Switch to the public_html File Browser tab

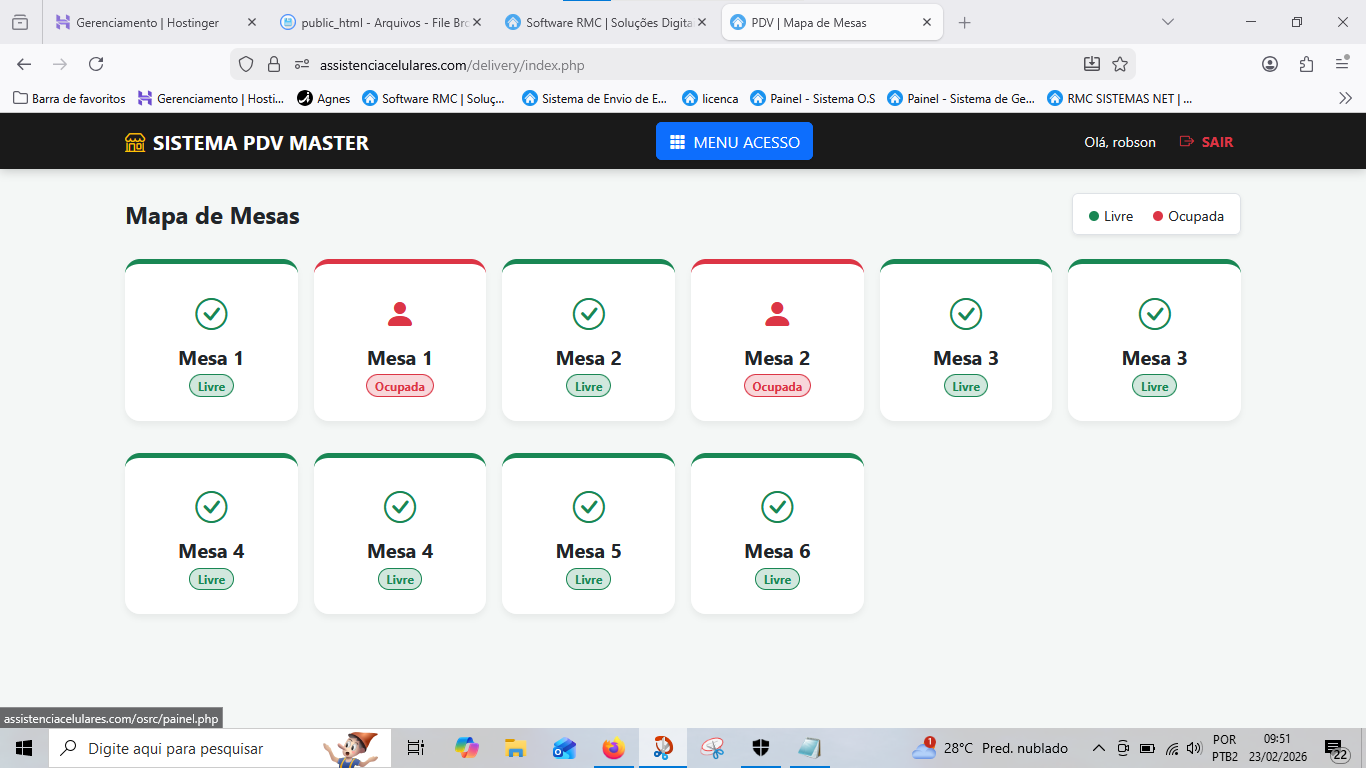coord(380,22)
